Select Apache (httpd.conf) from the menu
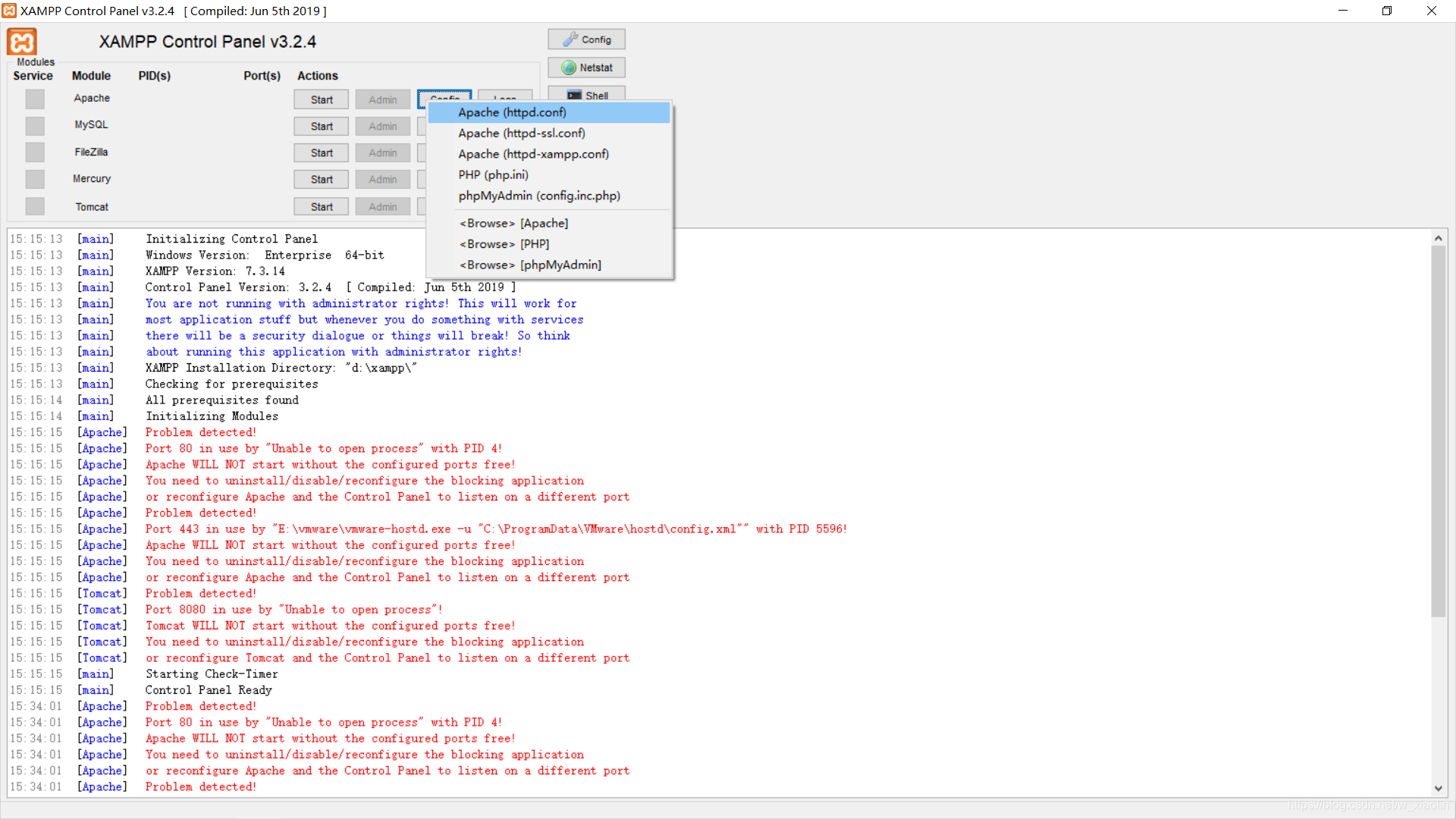 [x=549, y=112]
